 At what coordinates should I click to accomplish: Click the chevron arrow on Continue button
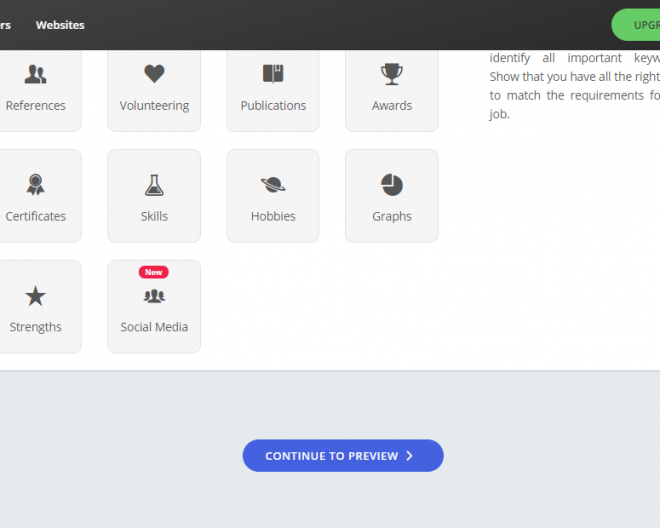[409, 456]
